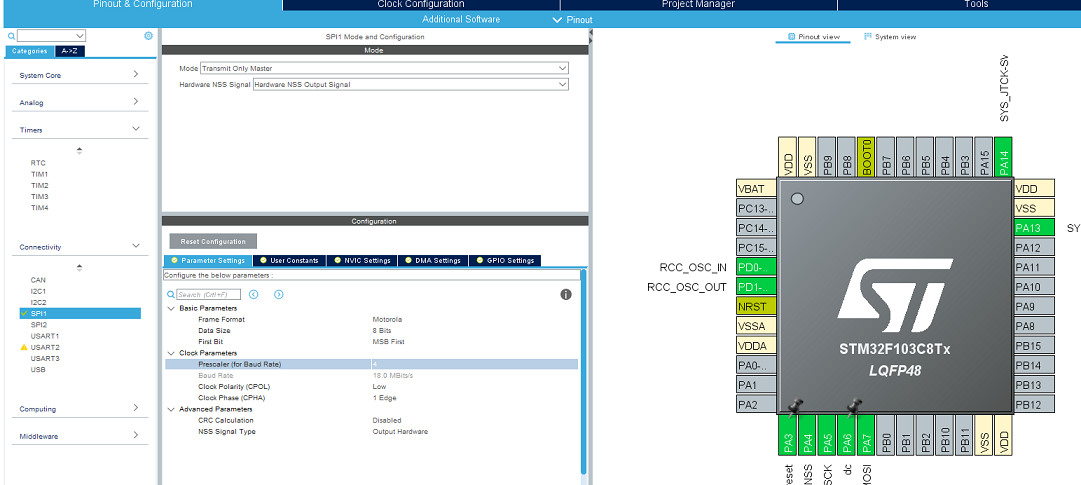The width and height of the screenshot is (1081, 485).
Task: Open the Clock Configuration tab
Action: 421,5
